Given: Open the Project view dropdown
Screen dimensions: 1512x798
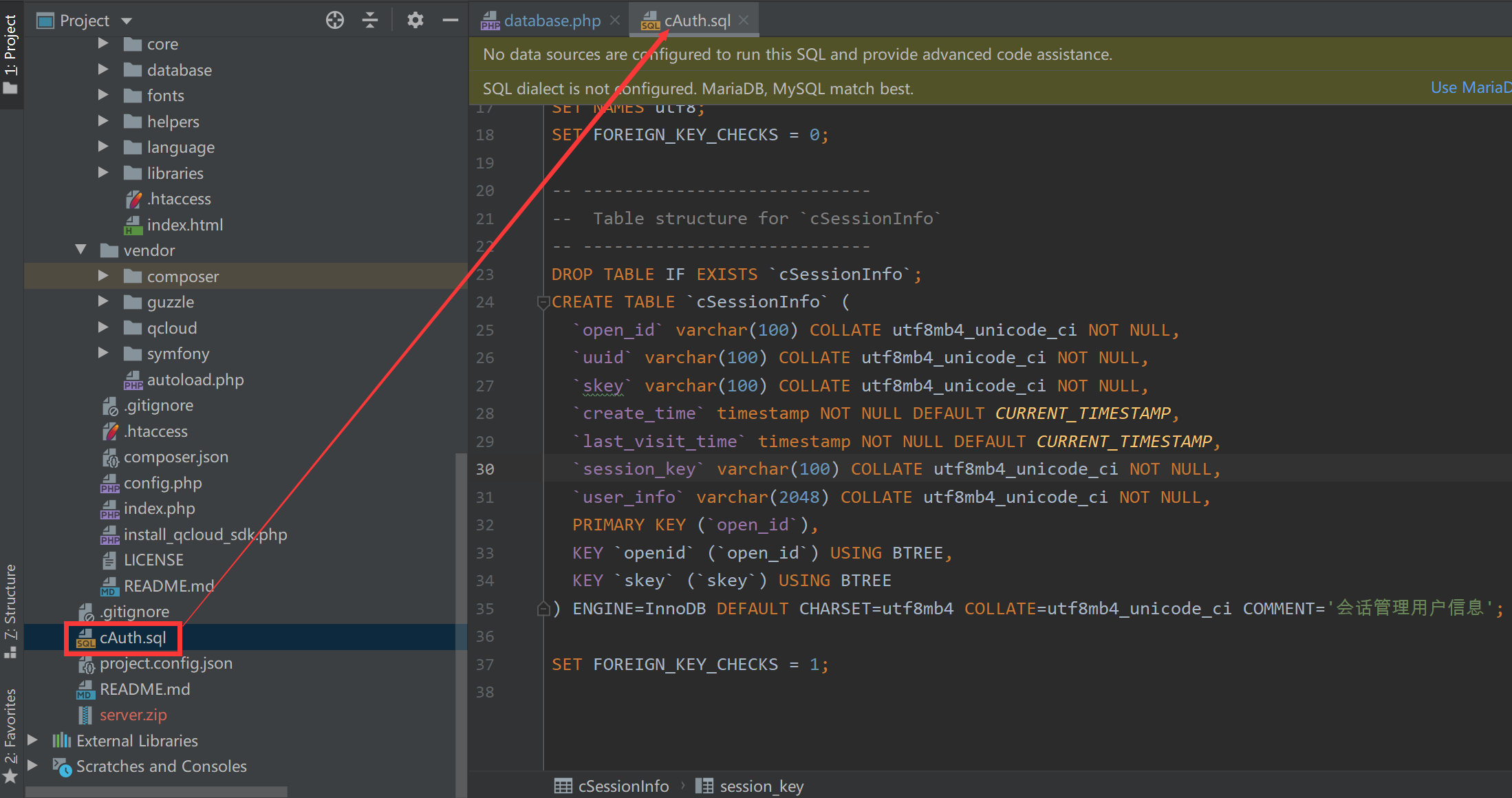Looking at the screenshot, I should pos(127,21).
